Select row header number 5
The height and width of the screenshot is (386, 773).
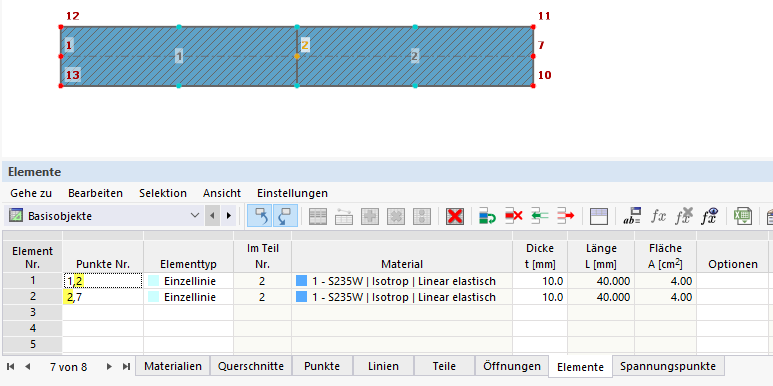pos(33,344)
